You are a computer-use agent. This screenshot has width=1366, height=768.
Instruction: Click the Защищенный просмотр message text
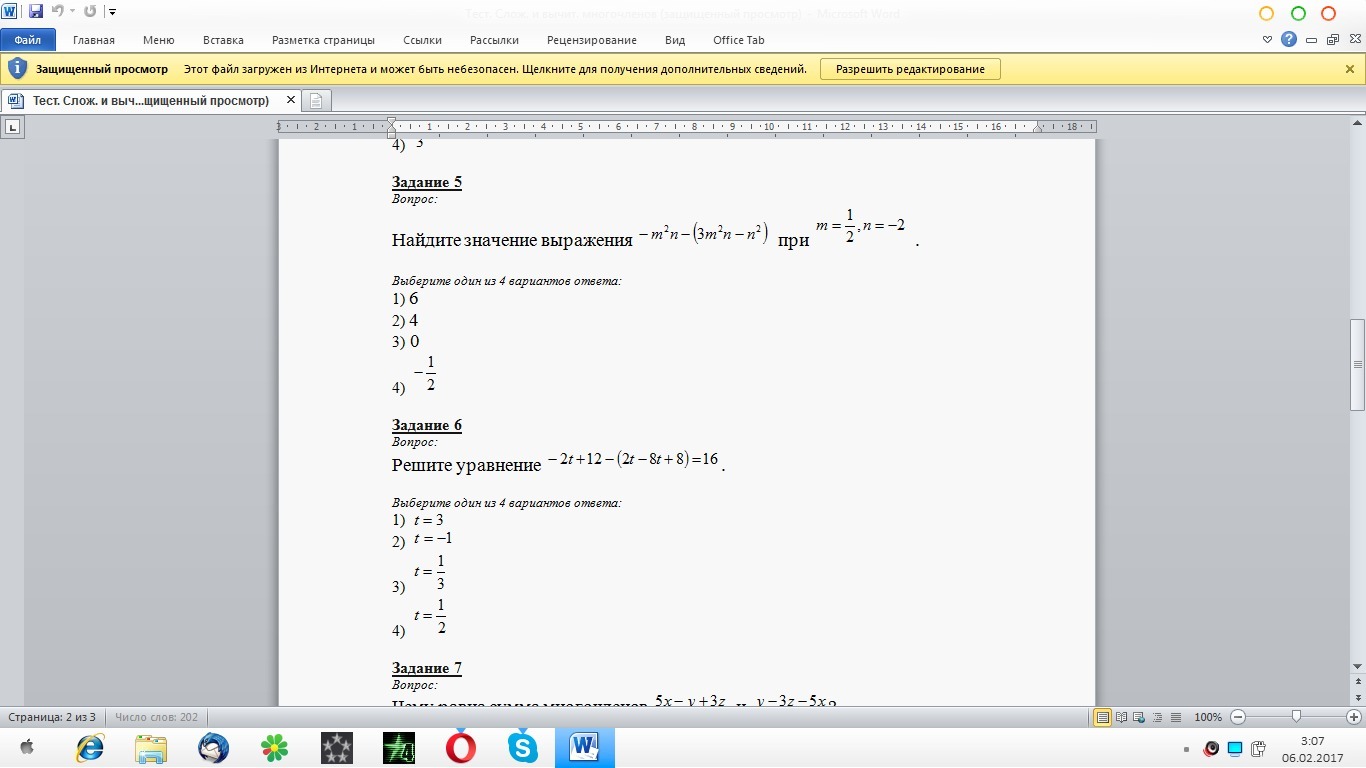[x=102, y=69]
